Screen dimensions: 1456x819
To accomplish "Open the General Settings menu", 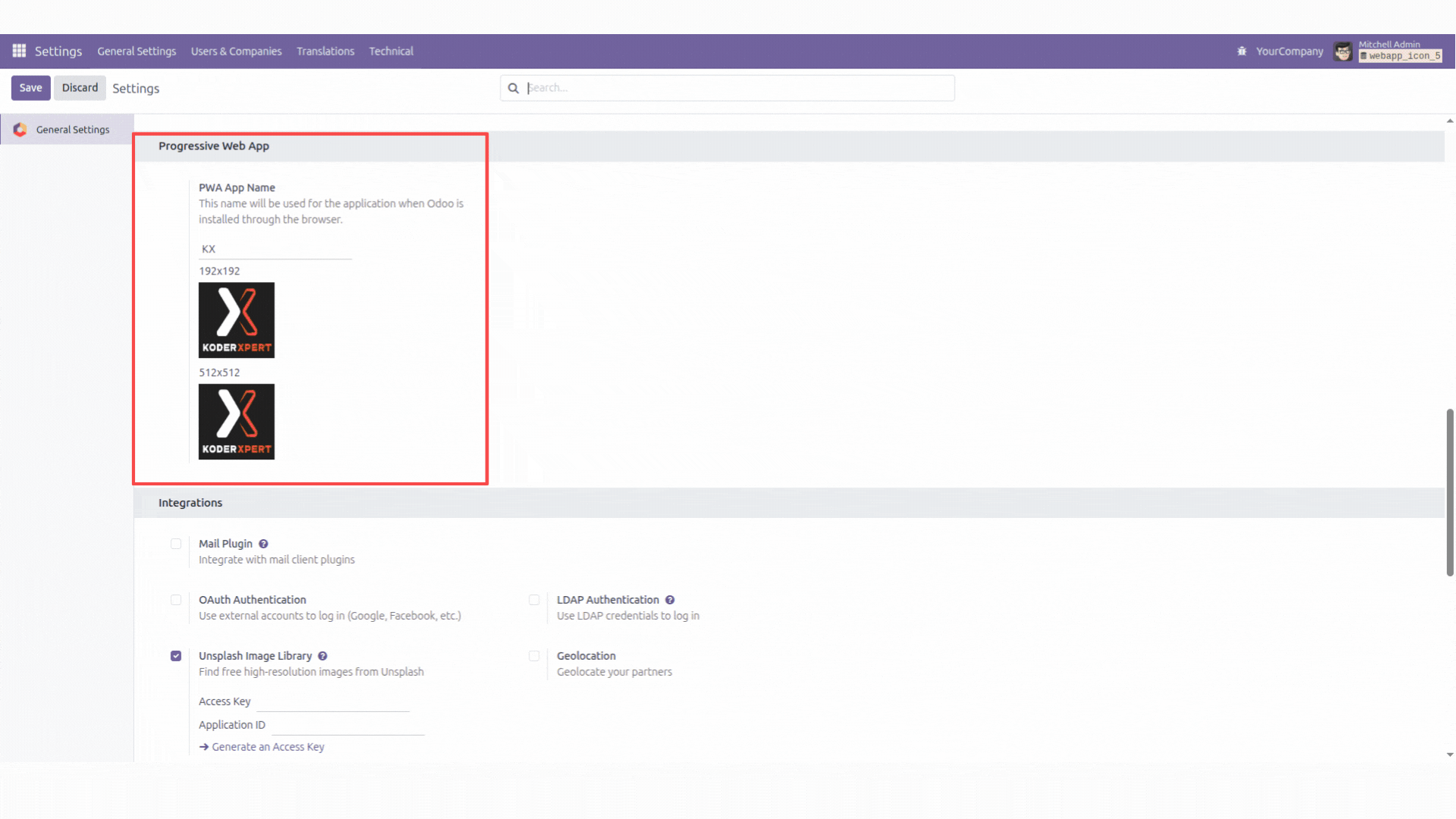I will coord(136,51).
